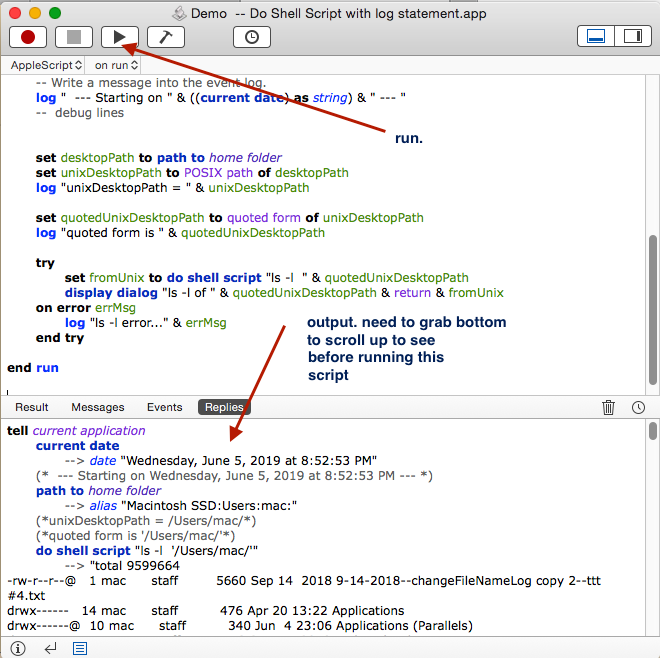Show the log pane via list icon
Image resolution: width=660 pixels, height=658 pixels.
tap(80, 648)
